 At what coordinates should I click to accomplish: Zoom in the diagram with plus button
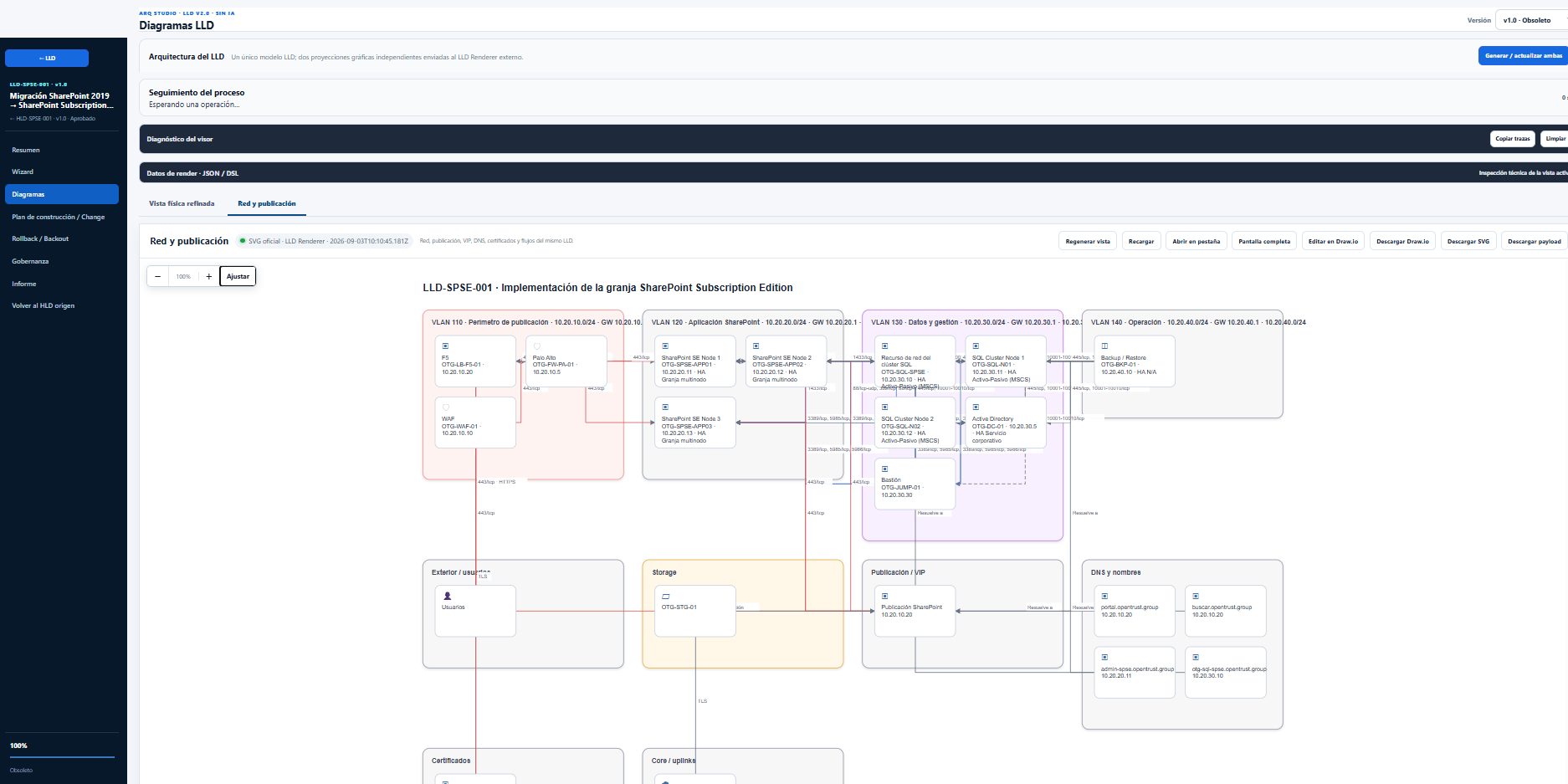[x=209, y=276]
